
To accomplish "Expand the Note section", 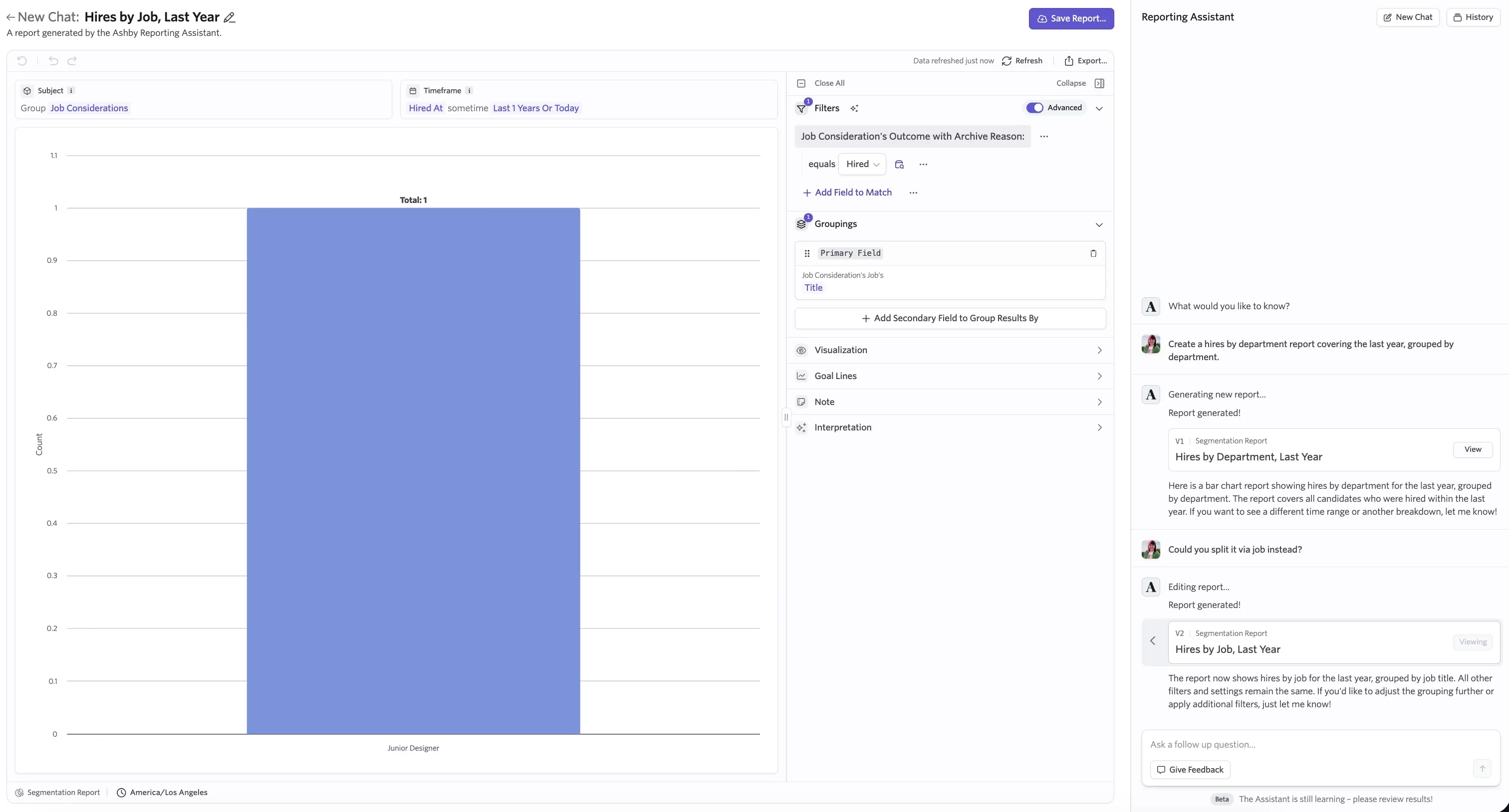I will click(950, 402).
